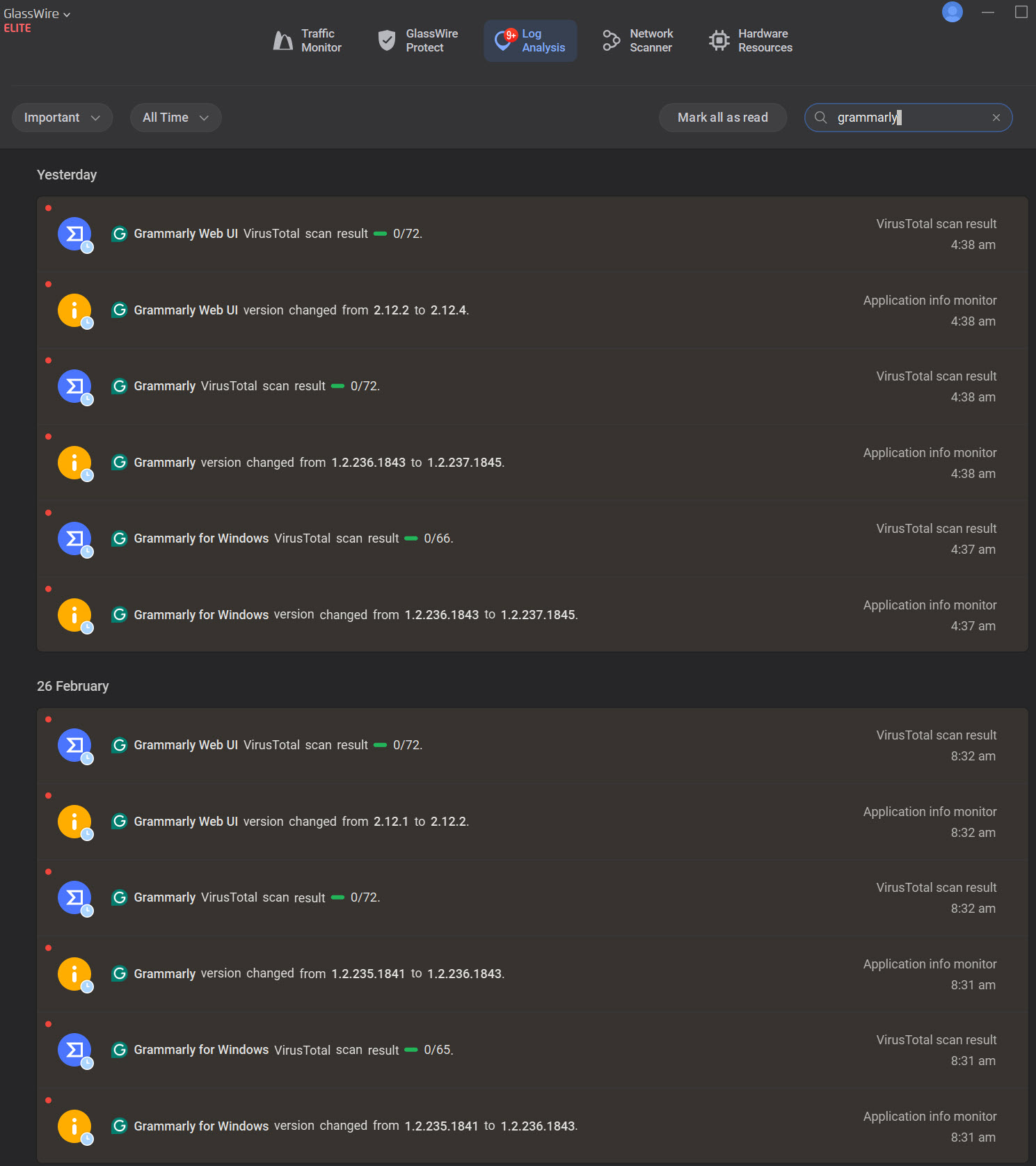Image resolution: width=1036 pixels, height=1166 pixels.
Task: Switch to the GlassWire Protect tab
Action: click(x=418, y=41)
